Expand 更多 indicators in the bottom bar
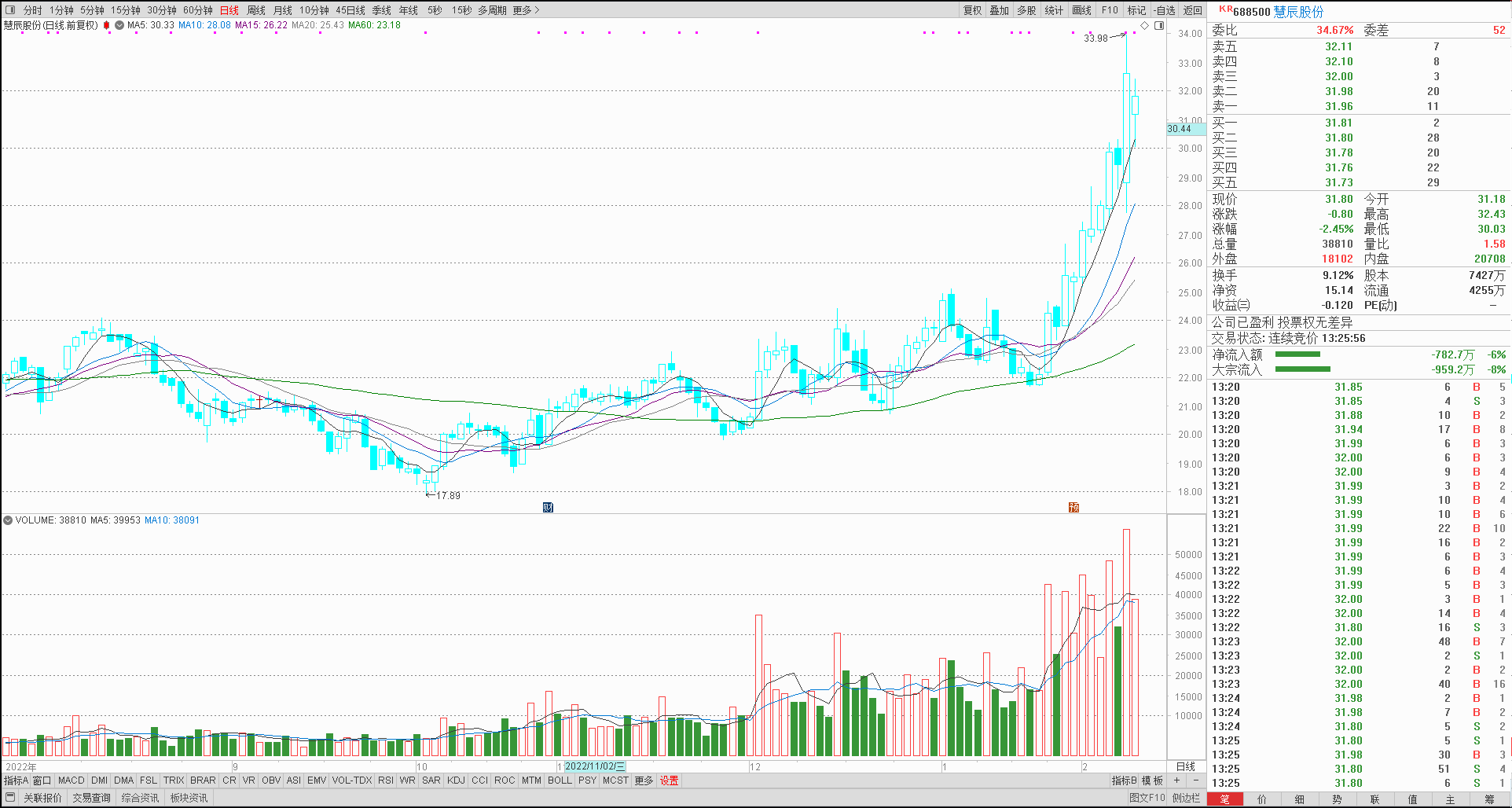This screenshot has height=808, width=1512. click(644, 780)
